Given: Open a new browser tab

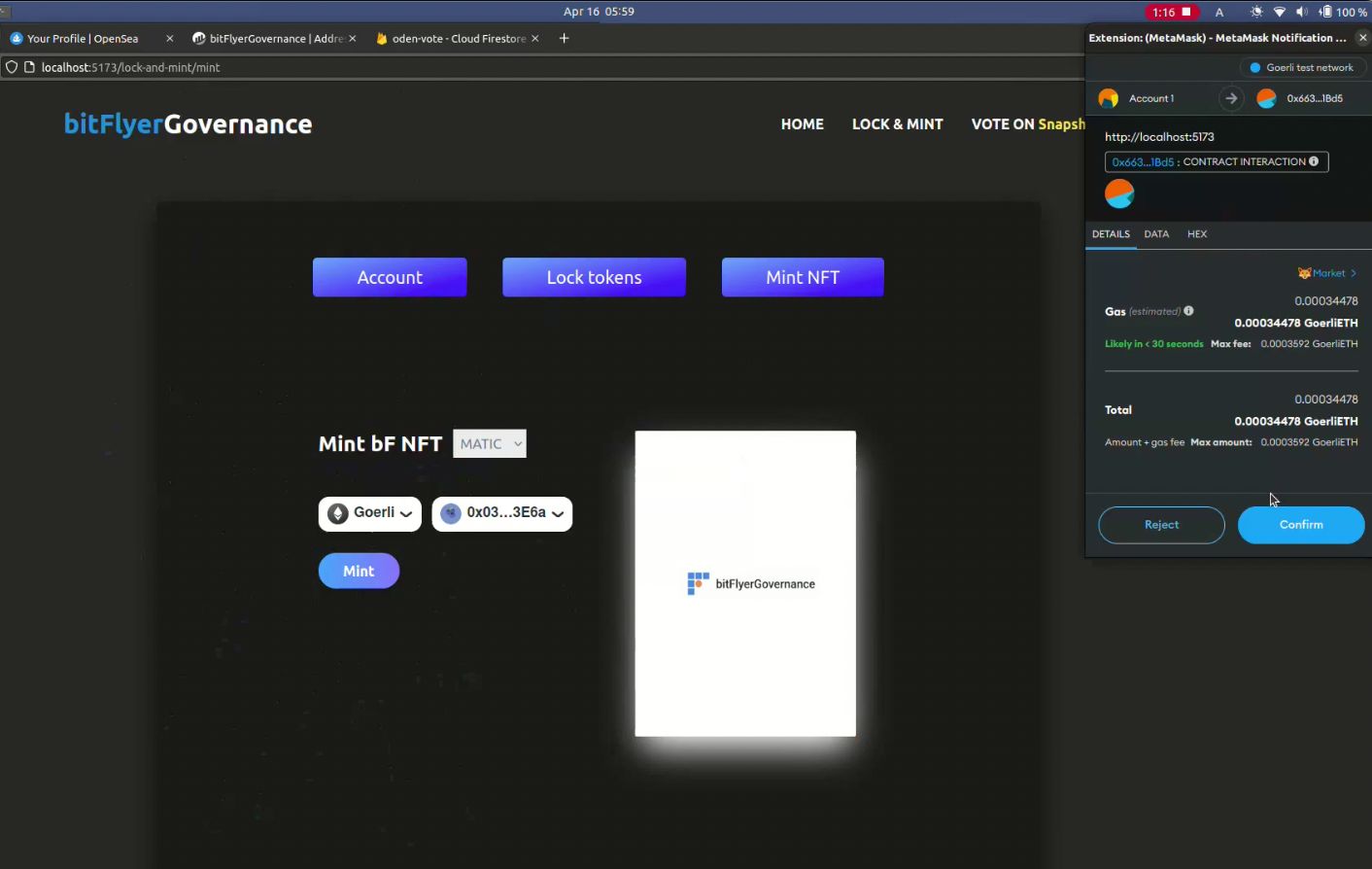Looking at the screenshot, I should (x=564, y=39).
